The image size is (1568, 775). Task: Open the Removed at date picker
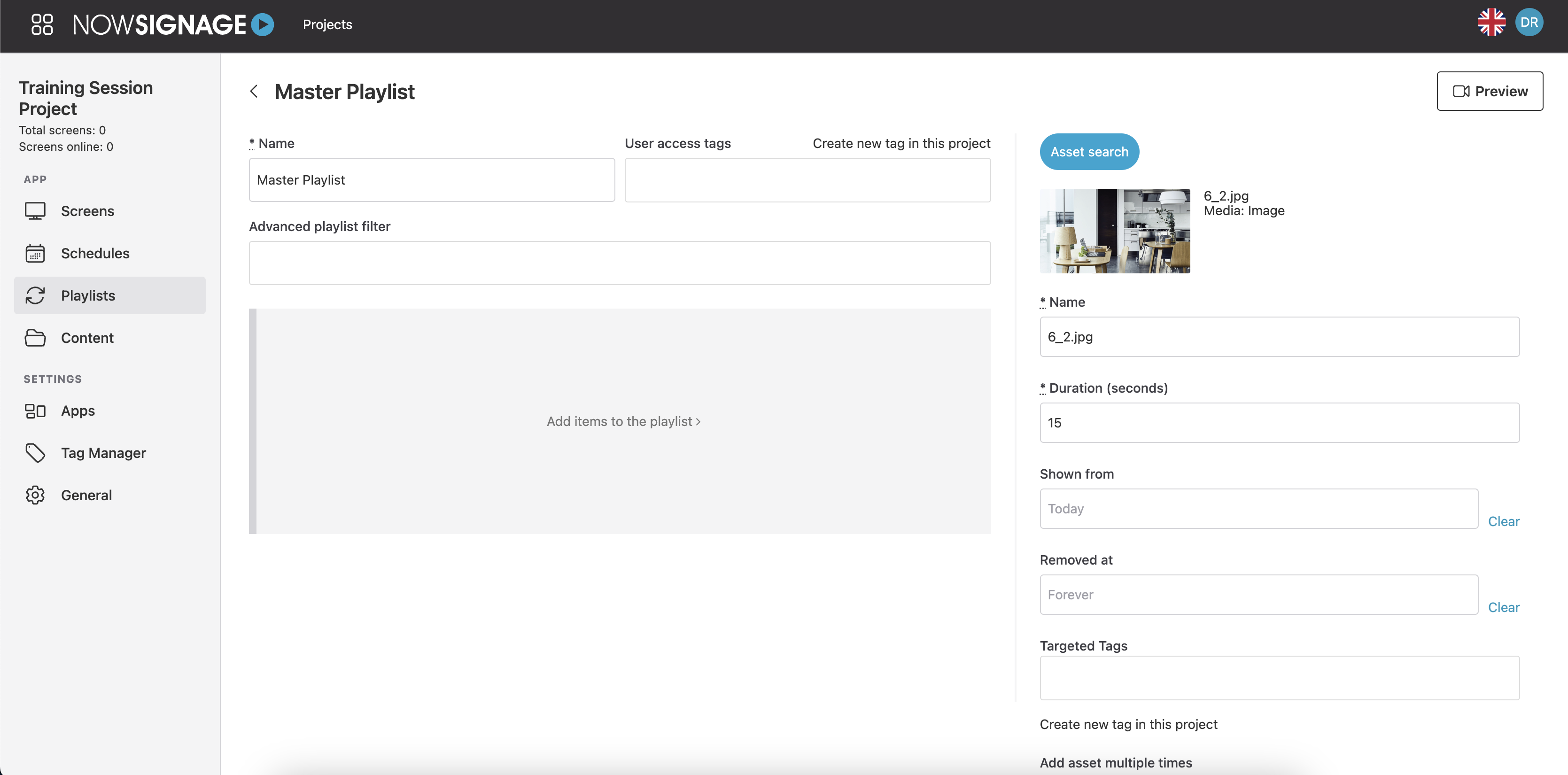(1259, 594)
